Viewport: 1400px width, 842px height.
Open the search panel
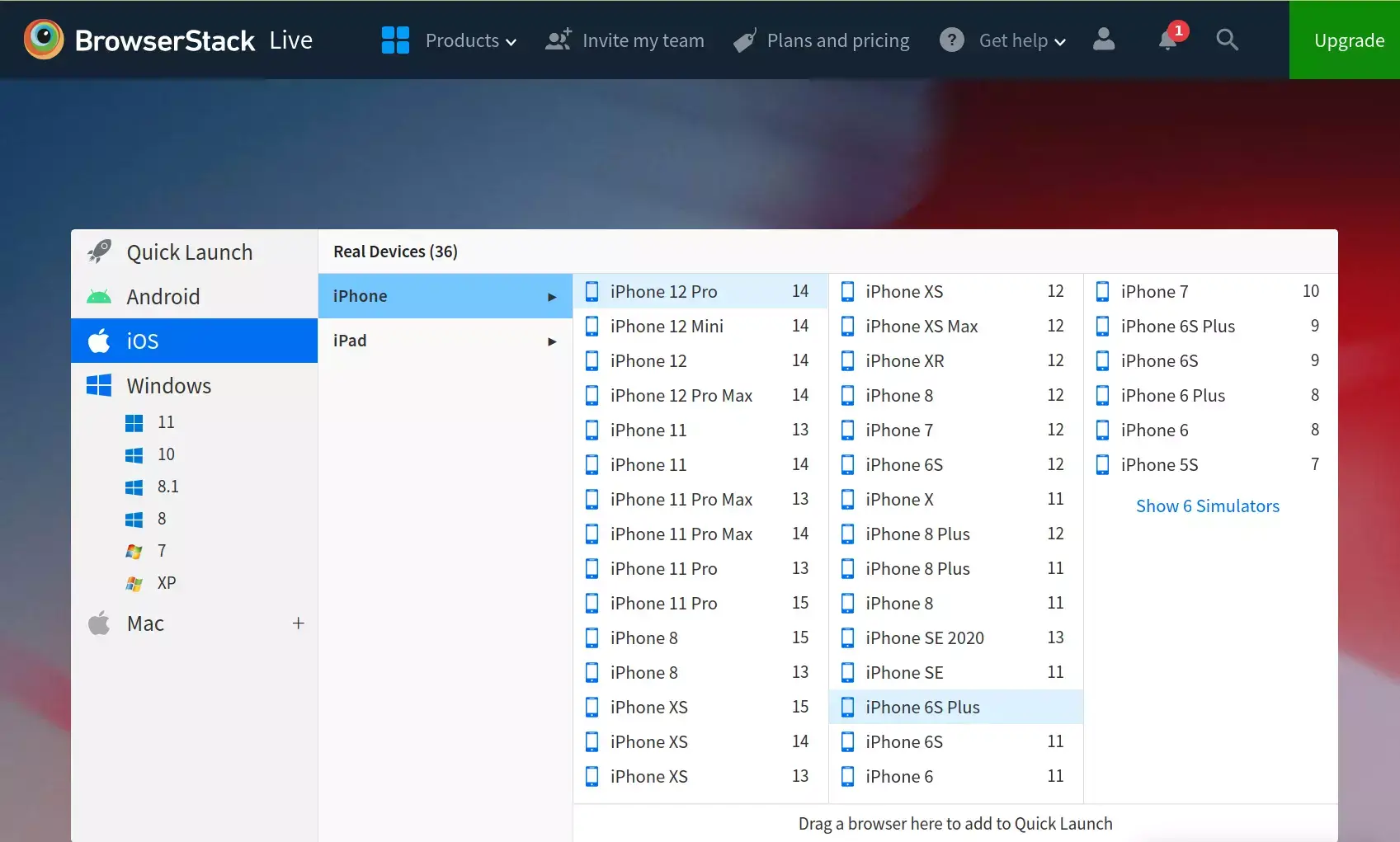[x=1227, y=40]
